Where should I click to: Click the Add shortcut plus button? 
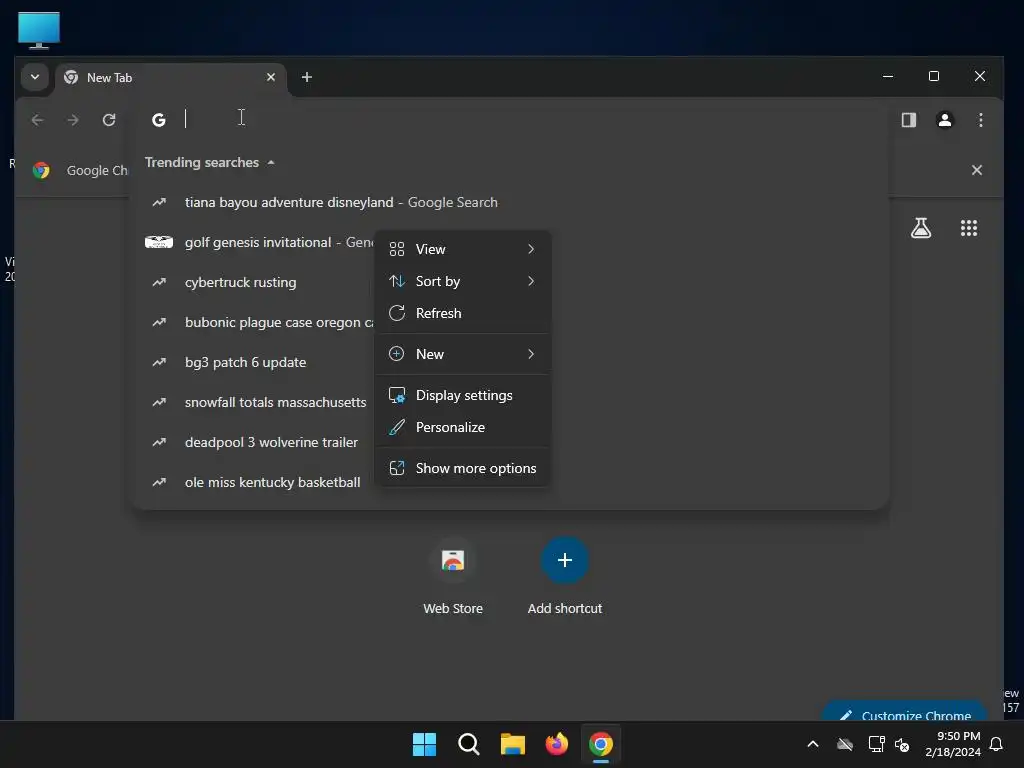point(565,560)
